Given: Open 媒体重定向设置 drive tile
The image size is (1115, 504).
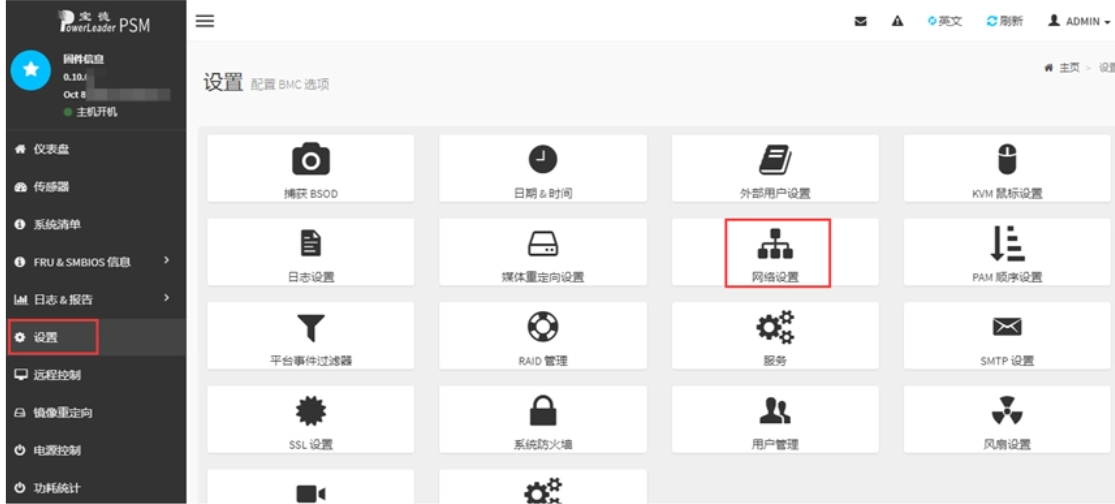Looking at the screenshot, I should pyautogui.click(x=543, y=252).
